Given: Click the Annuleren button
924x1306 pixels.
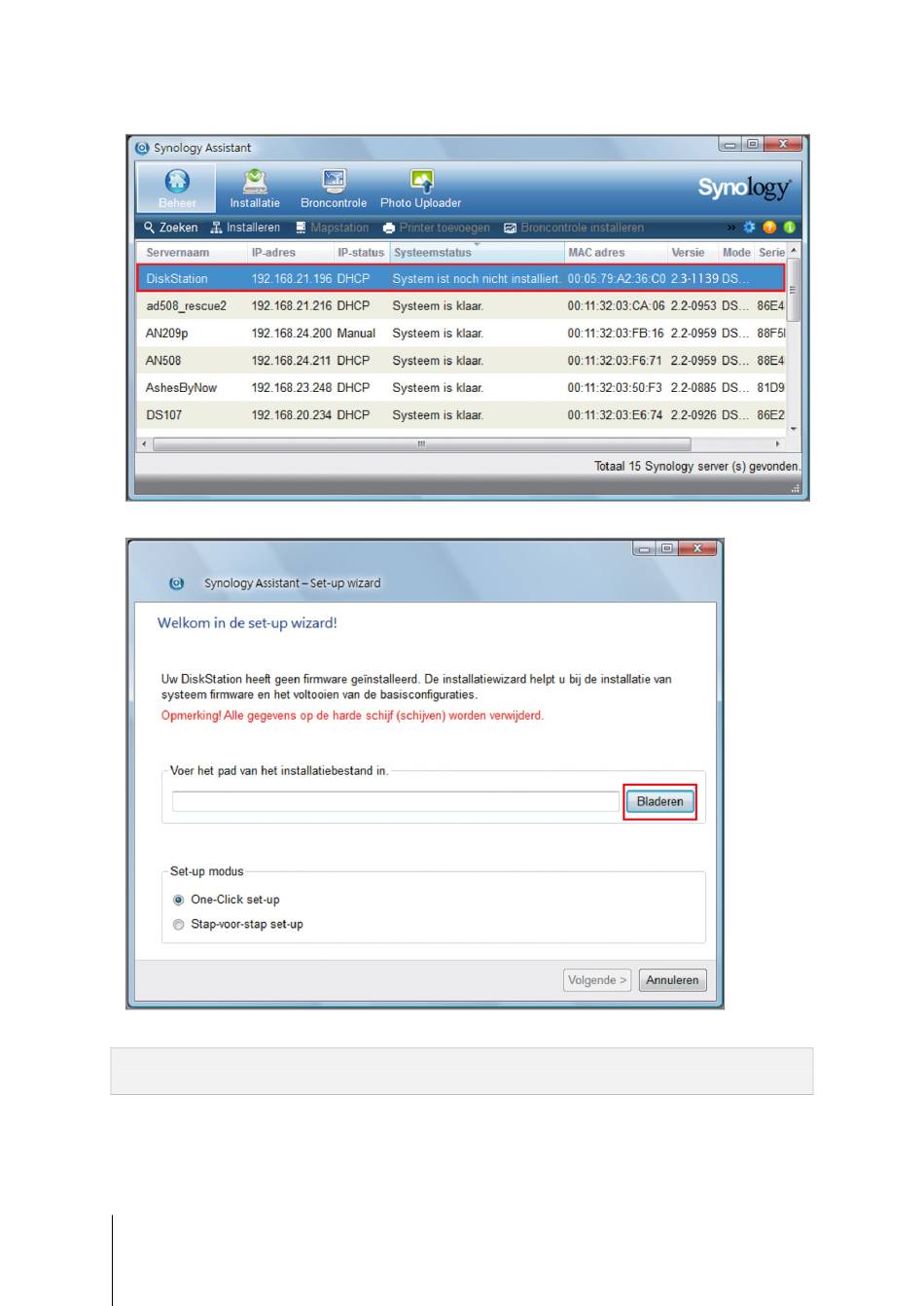Looking at the screenshot, I should point(672,980).
